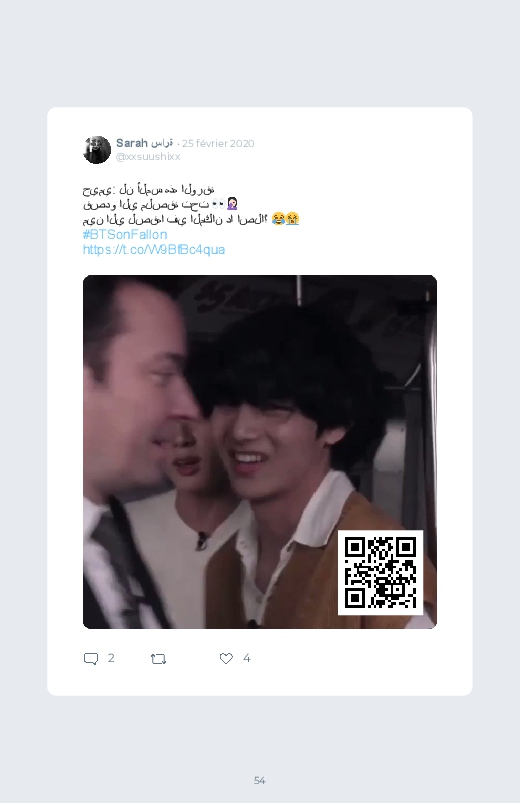Click the crying laughing emoji in tweet
The image size is (520, 803).
tap(278, 219)
